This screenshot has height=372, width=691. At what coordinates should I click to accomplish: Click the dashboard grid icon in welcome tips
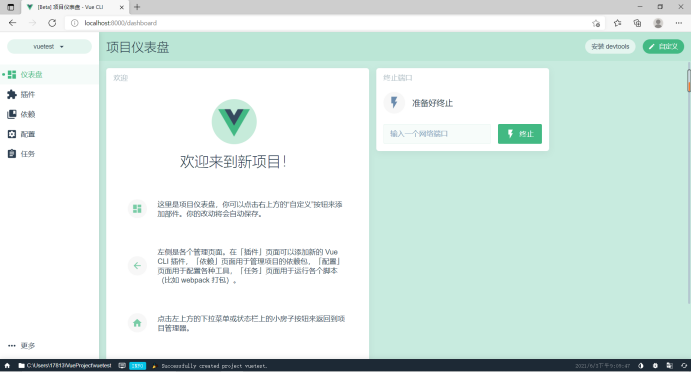[x=137, y=208]
